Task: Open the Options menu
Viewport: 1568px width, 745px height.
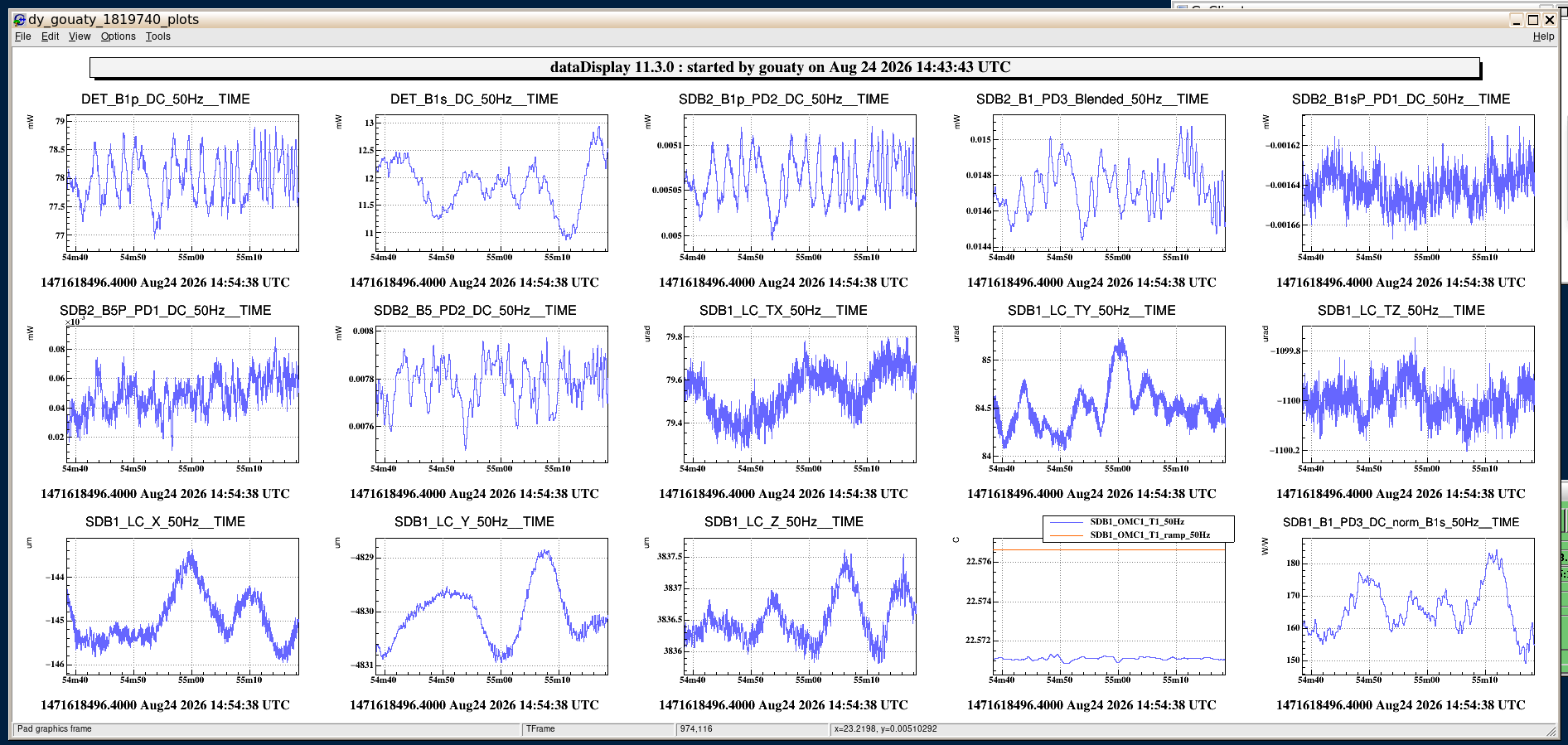Action: 118,36
